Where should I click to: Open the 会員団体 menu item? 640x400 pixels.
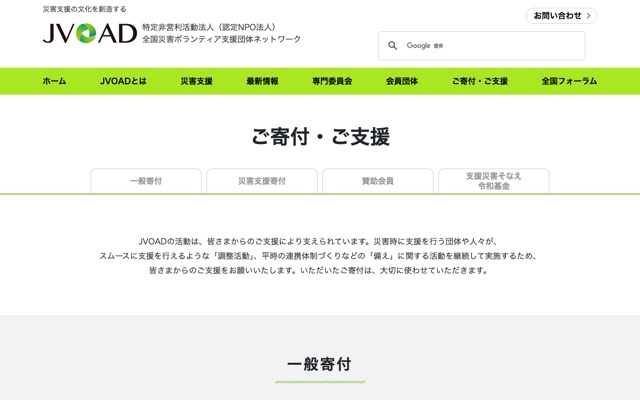click(x=402, y=81)
